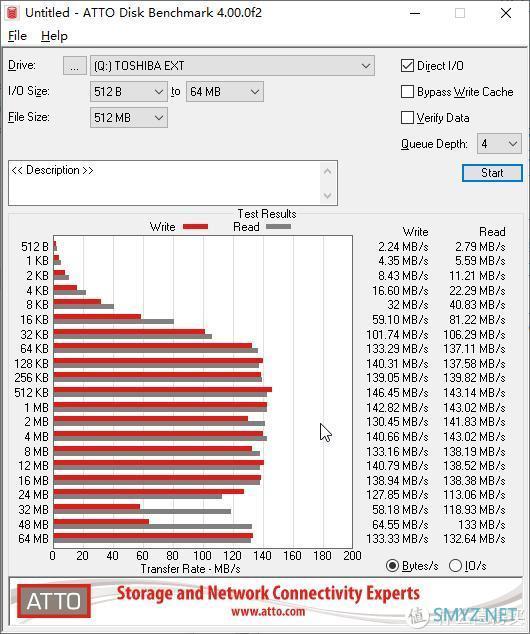Viewport: 530px width, 634px height.
Task: Click the description scroll up arrow
Action: click(327, 171)
